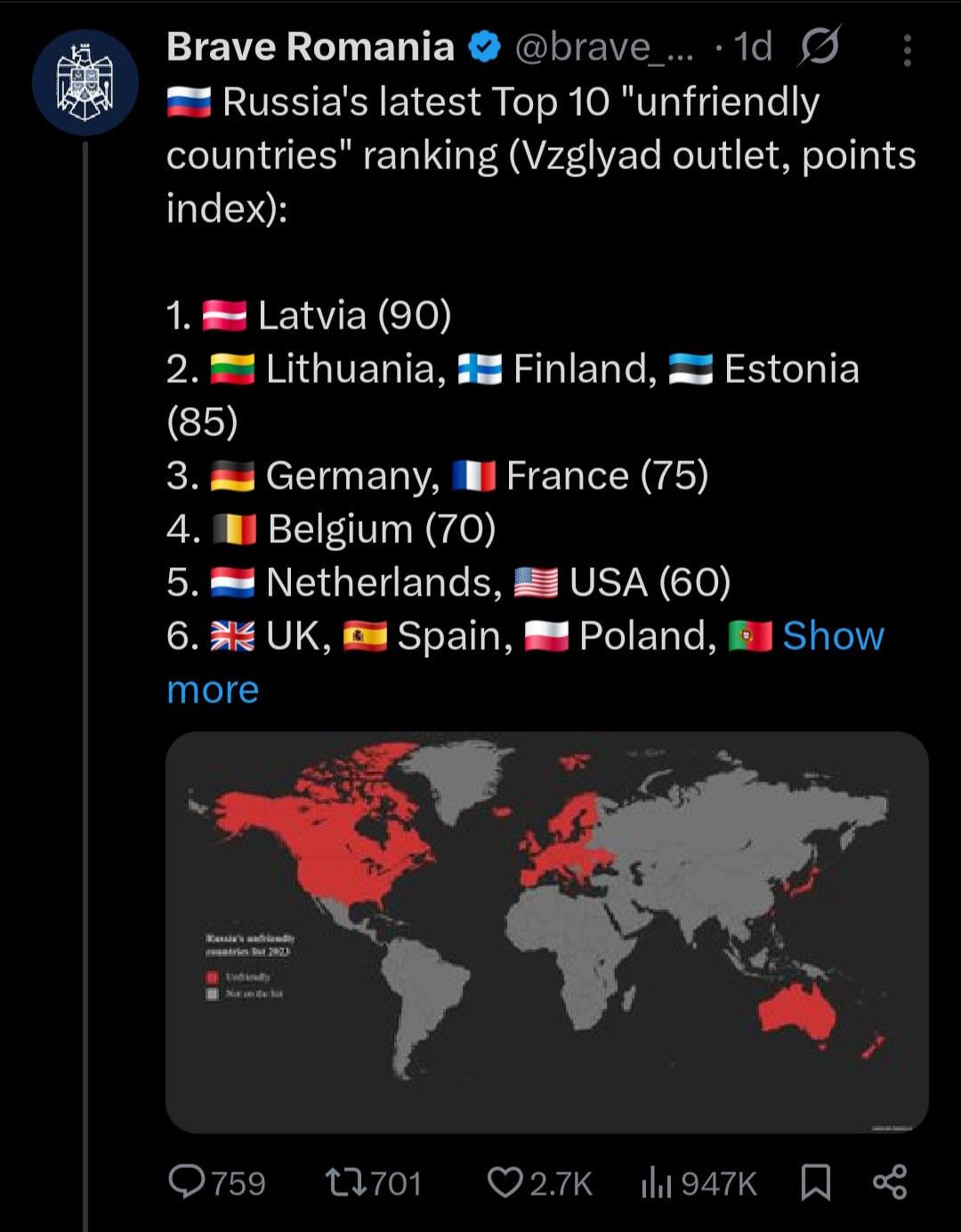Screen dimensions: 961x1232
Task: Click the gray legend swatch on the map
Action: pyautogui.click(x=213, y=993)
